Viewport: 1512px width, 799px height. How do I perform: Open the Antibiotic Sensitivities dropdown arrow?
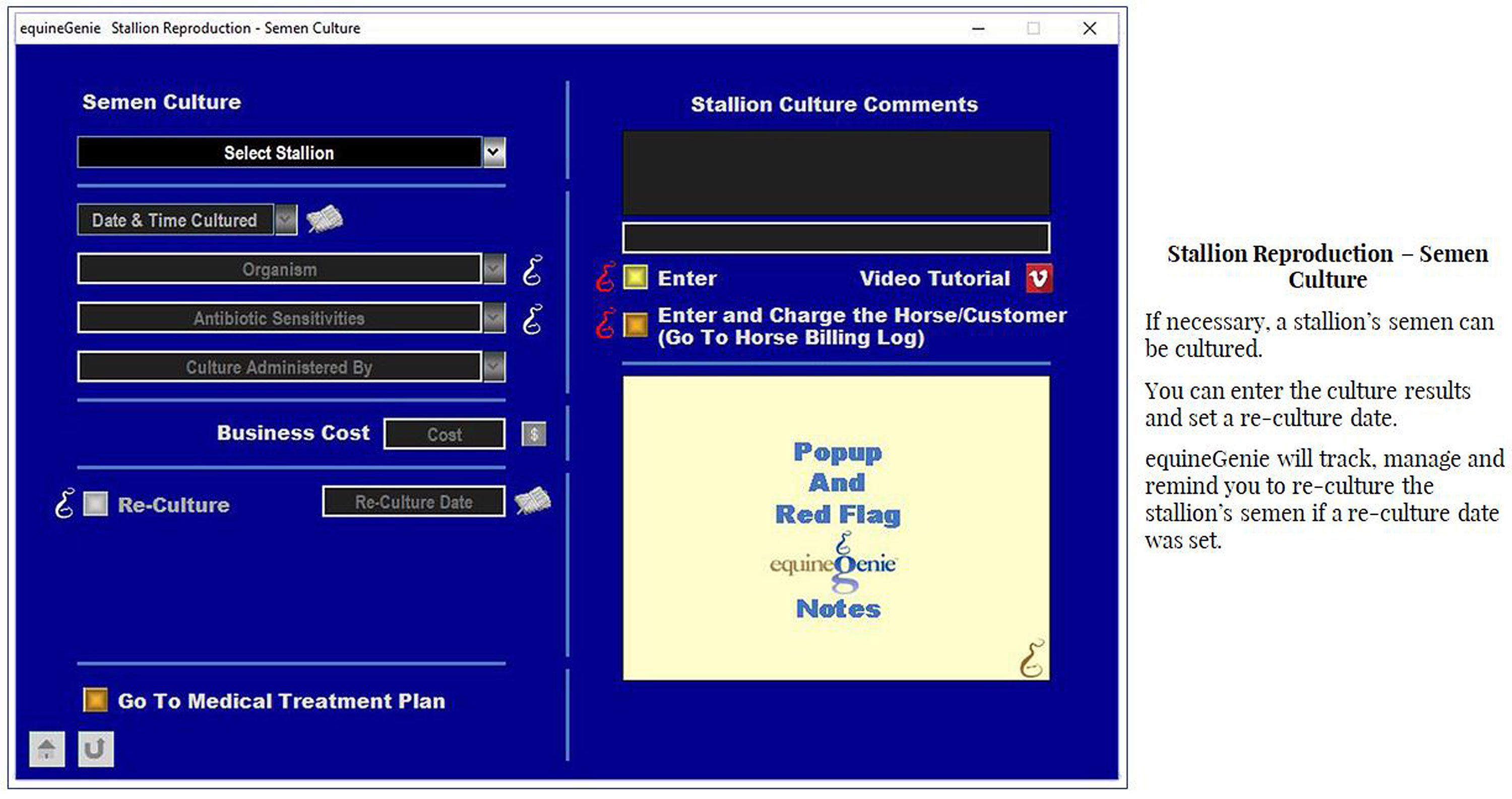[x=493, y=318]
